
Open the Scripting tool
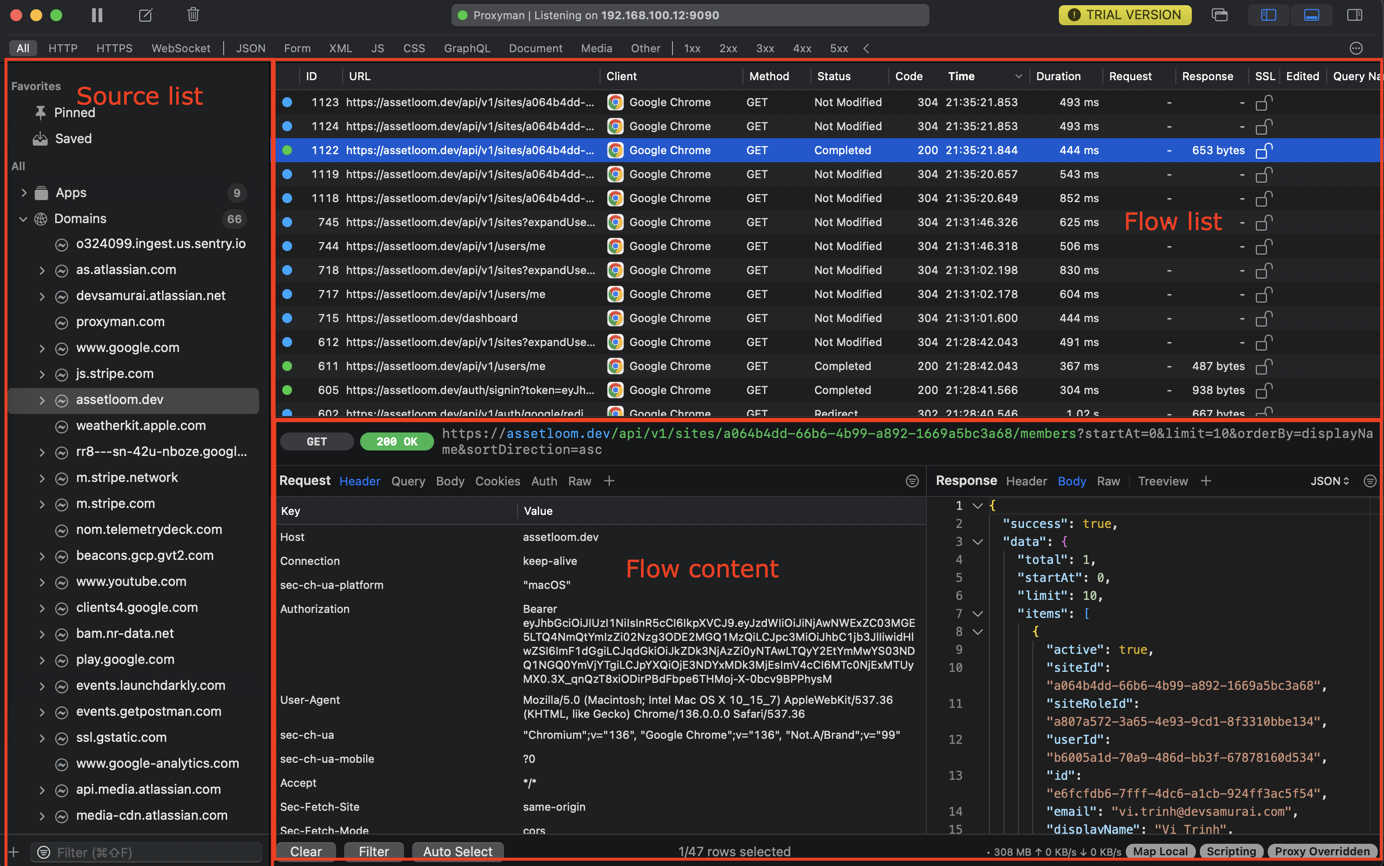1231,852
